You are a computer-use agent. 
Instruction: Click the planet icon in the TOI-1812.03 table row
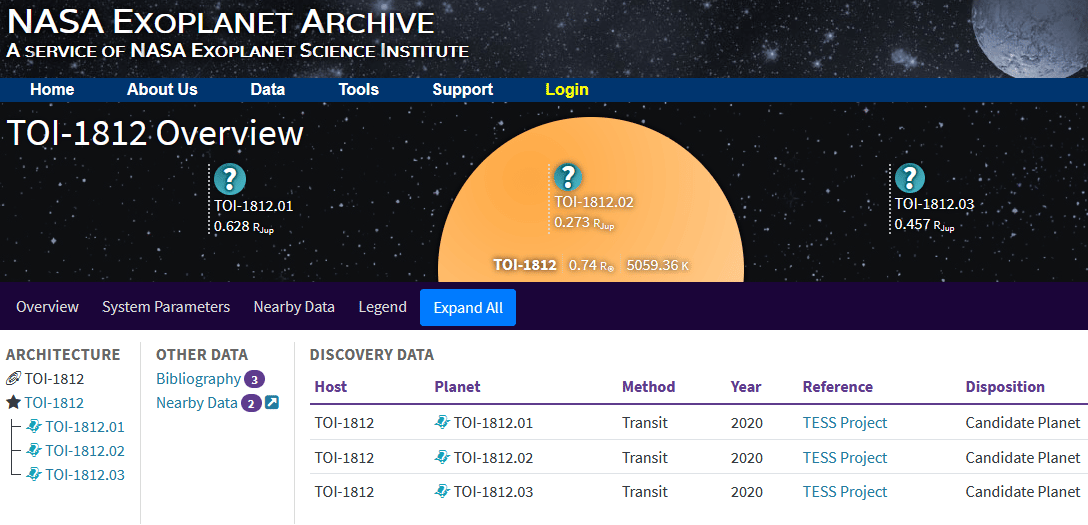tap(442, 492)
